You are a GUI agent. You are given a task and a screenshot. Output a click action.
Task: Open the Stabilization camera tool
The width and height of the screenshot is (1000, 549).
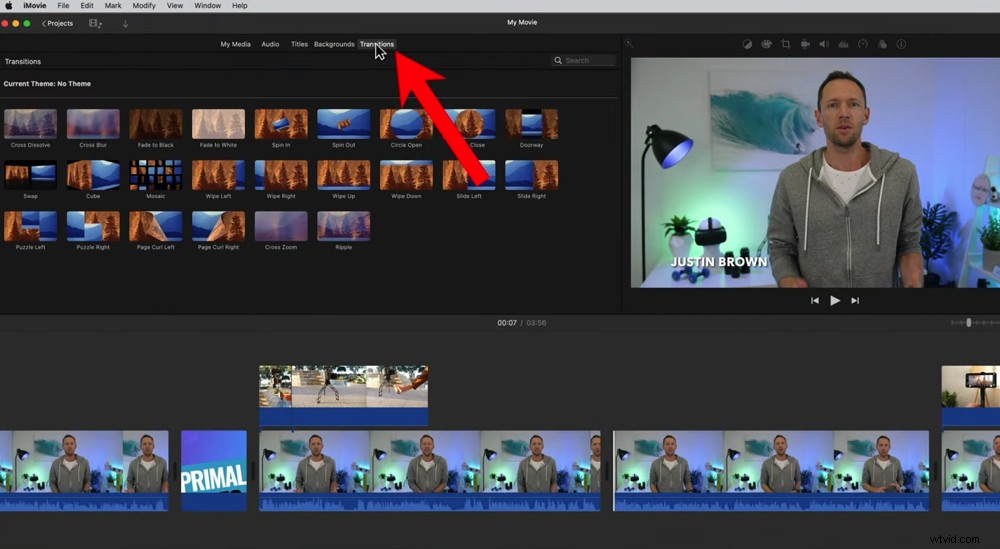pos(805,44)
